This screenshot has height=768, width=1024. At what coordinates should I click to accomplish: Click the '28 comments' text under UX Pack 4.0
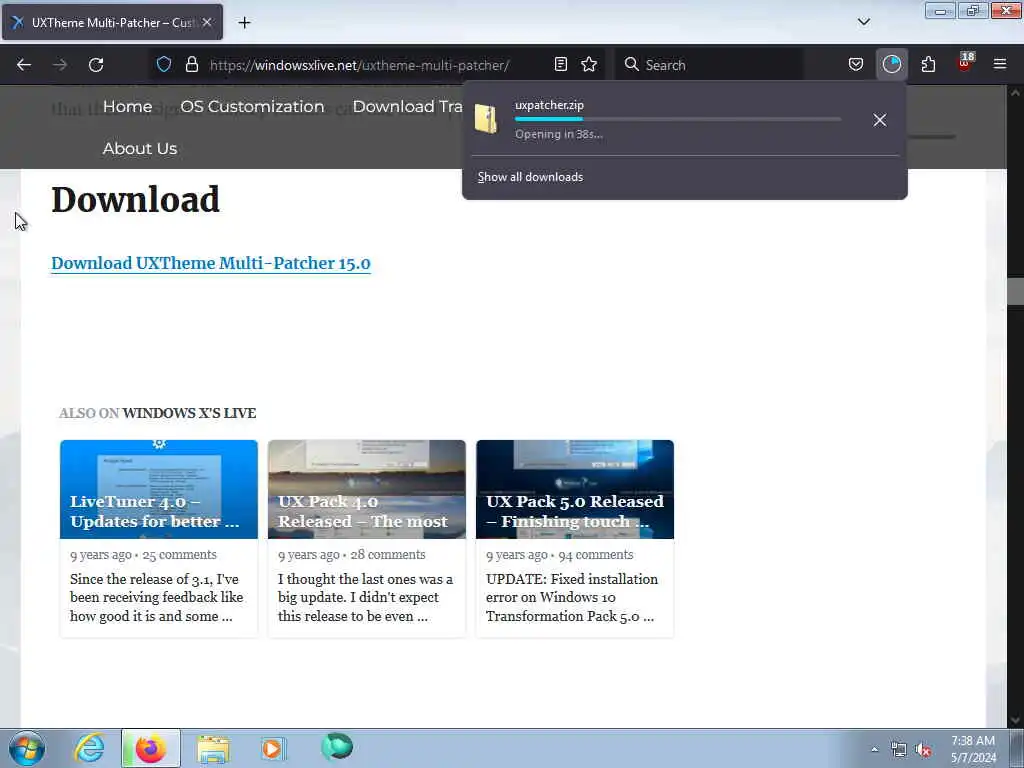point(388,554)
